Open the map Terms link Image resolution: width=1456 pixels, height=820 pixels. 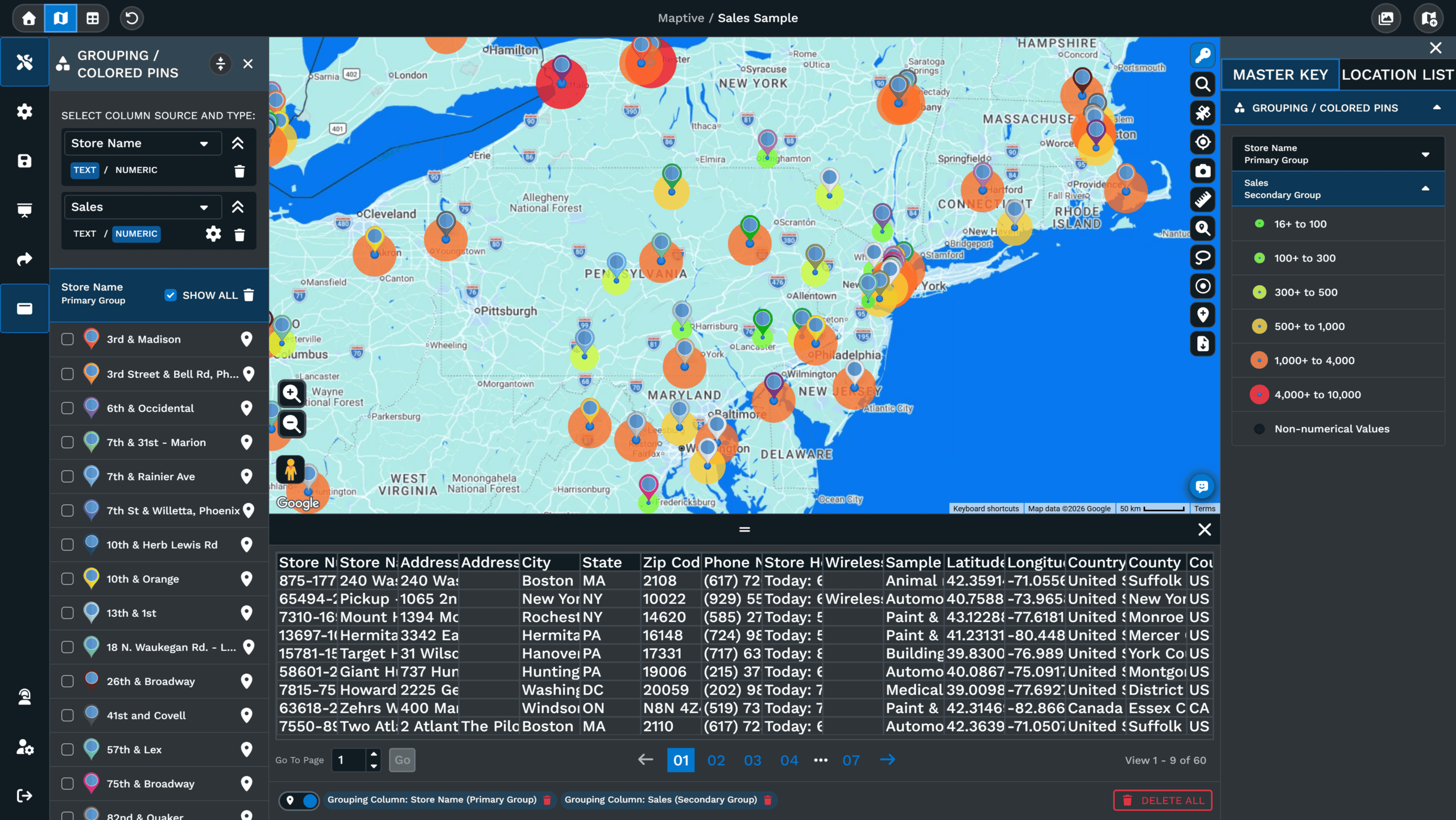(x=1204, y=509)
